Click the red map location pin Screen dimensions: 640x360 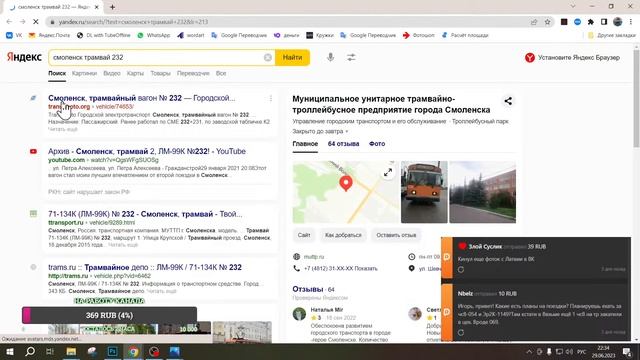(x=346, y=183)
